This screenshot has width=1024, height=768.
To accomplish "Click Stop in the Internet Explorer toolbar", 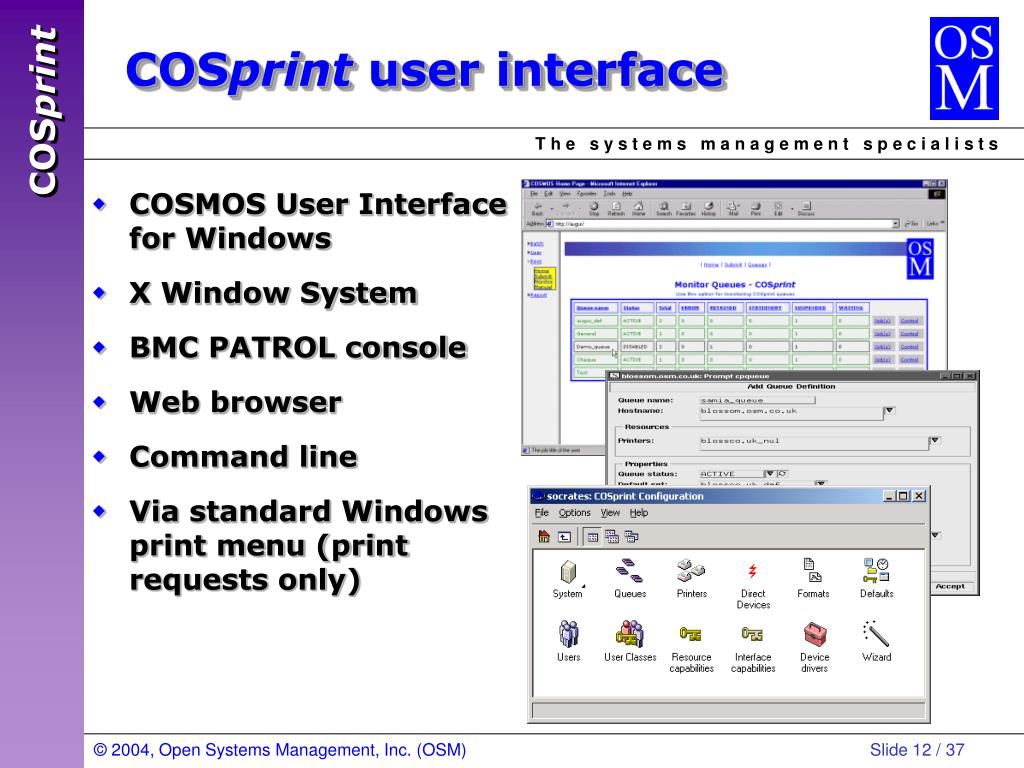I will point(594,209).
